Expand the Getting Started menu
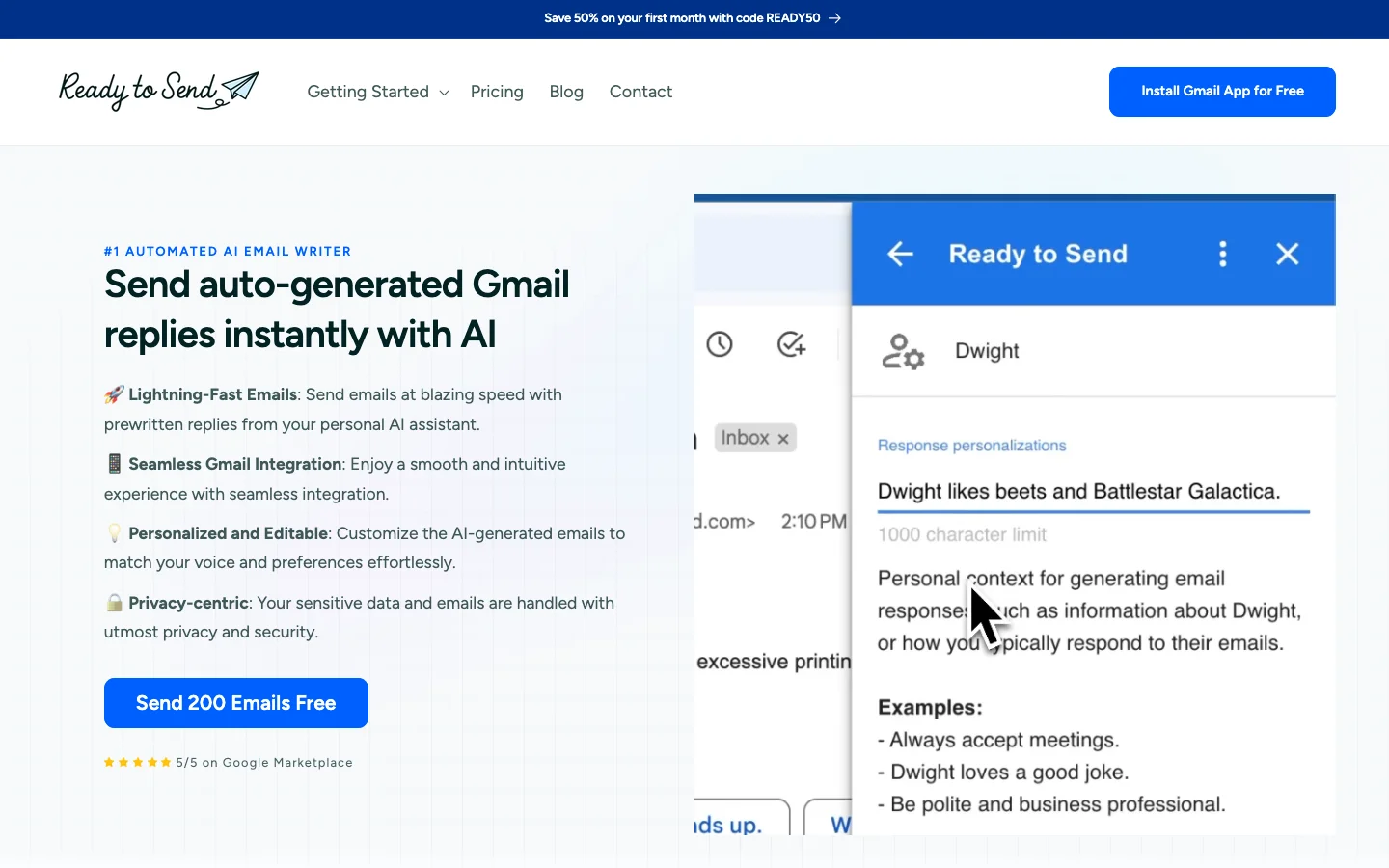 (378, 92)
